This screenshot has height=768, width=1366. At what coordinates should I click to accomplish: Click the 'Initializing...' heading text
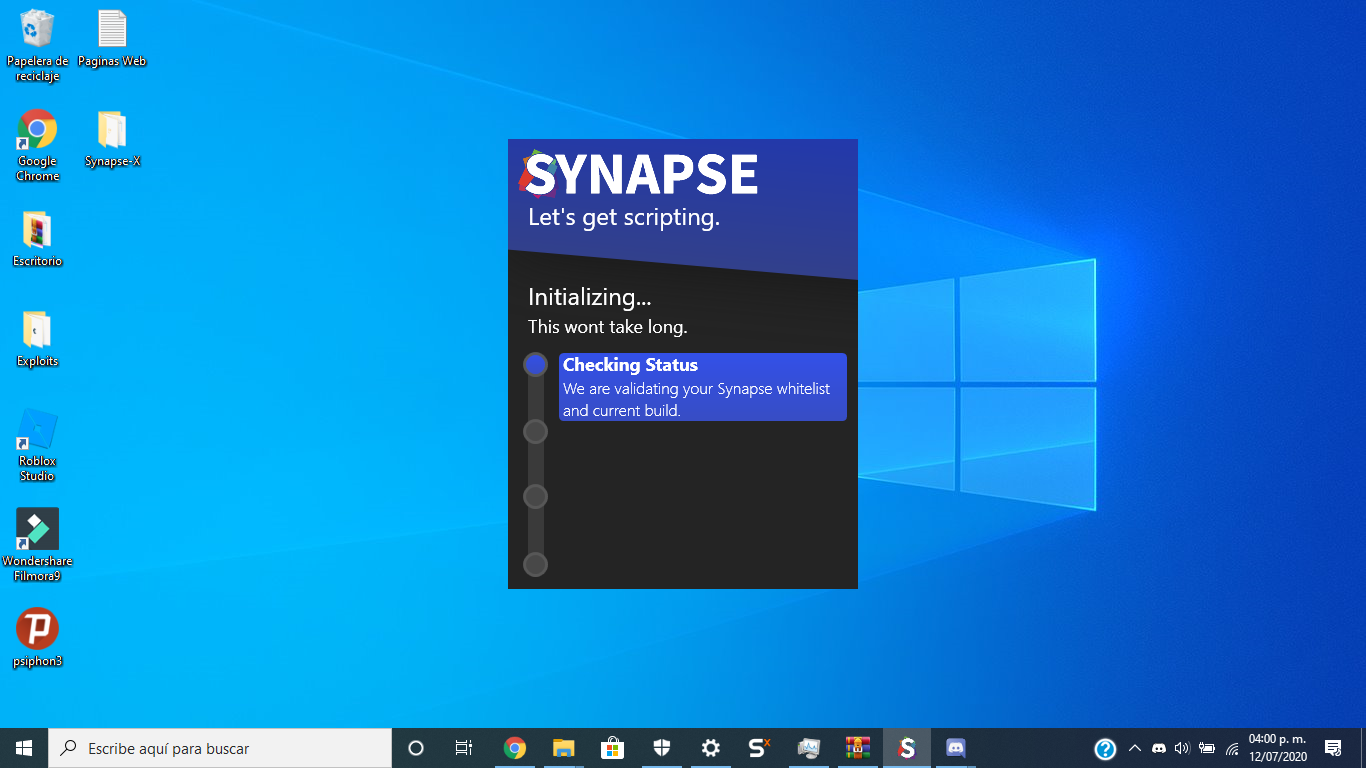(590, 297)
